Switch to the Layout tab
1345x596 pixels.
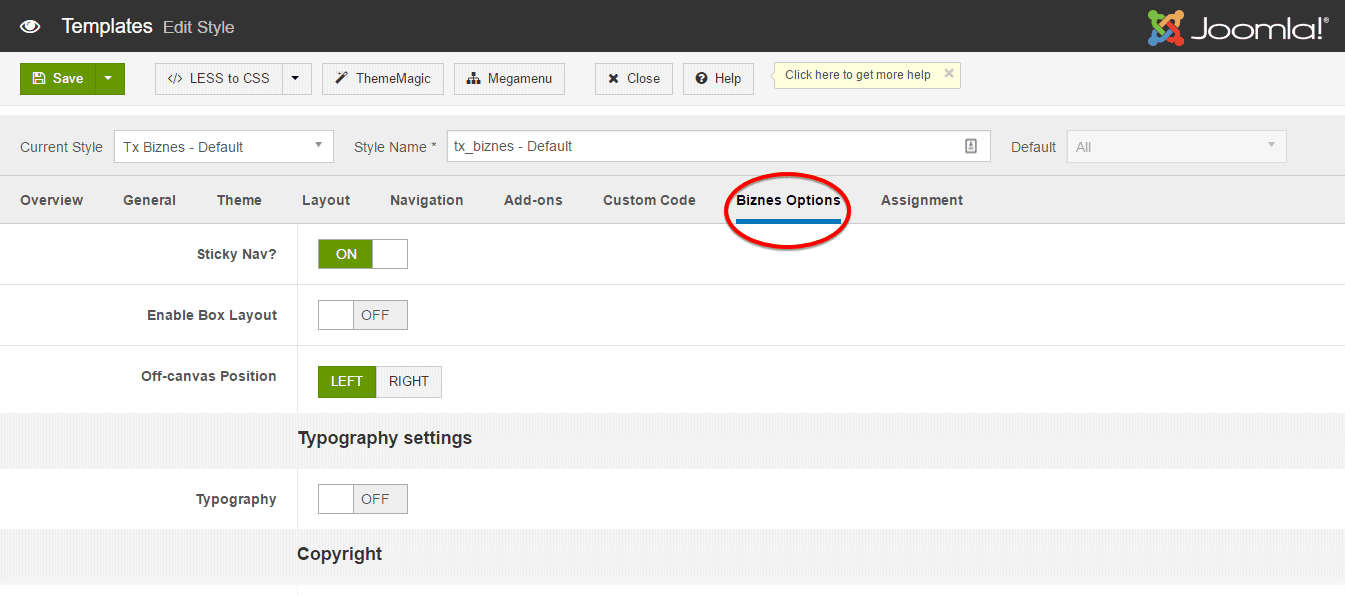[x=326, y=200]
